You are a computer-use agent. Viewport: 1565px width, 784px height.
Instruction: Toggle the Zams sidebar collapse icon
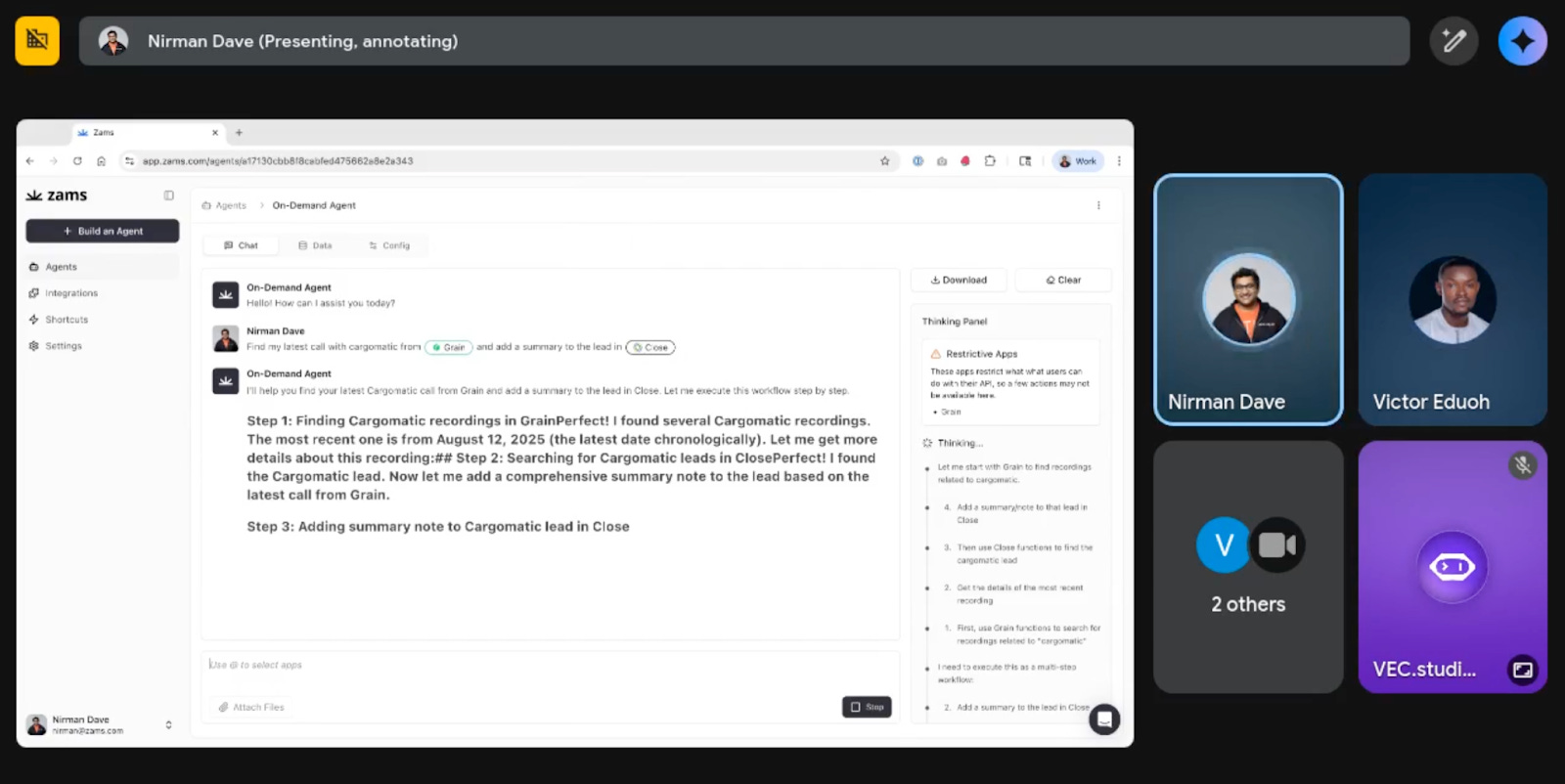(169, 196)
